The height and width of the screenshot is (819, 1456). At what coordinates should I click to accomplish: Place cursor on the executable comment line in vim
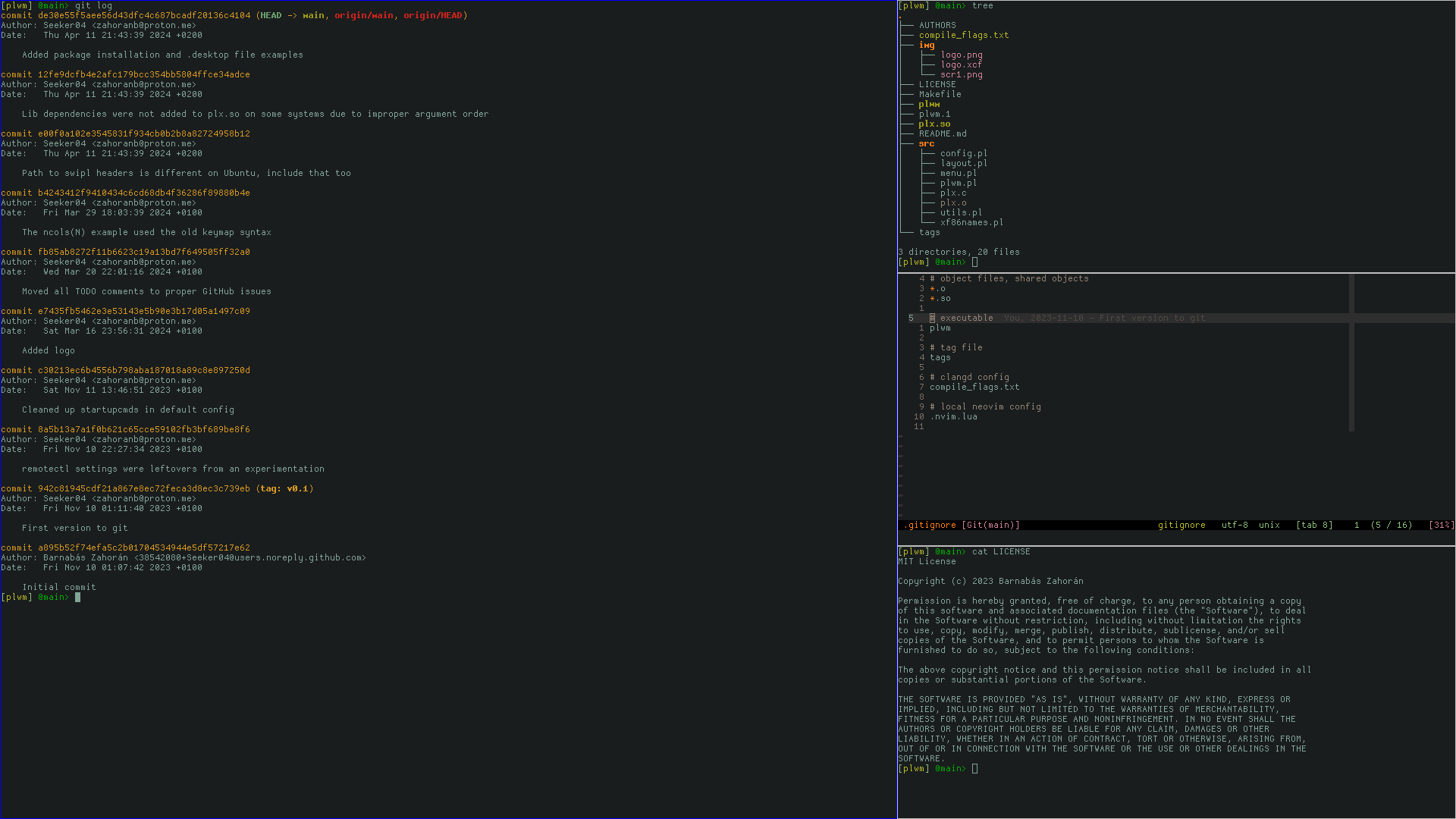[x=965, y=318]
